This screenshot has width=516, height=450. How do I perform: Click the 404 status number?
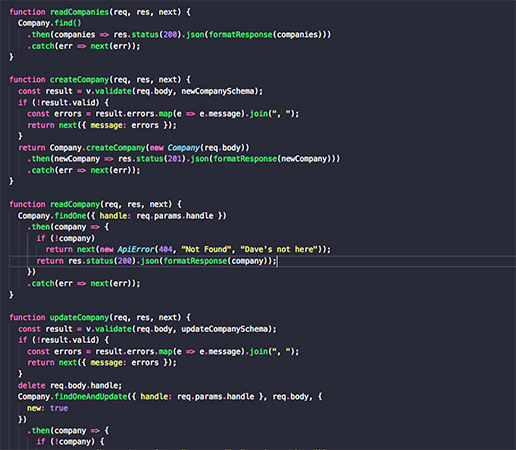coord(166,249)
